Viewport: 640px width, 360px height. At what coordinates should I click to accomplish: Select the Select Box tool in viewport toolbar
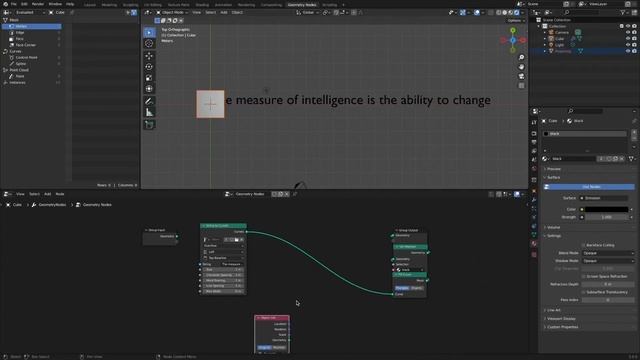click(149, 33)
